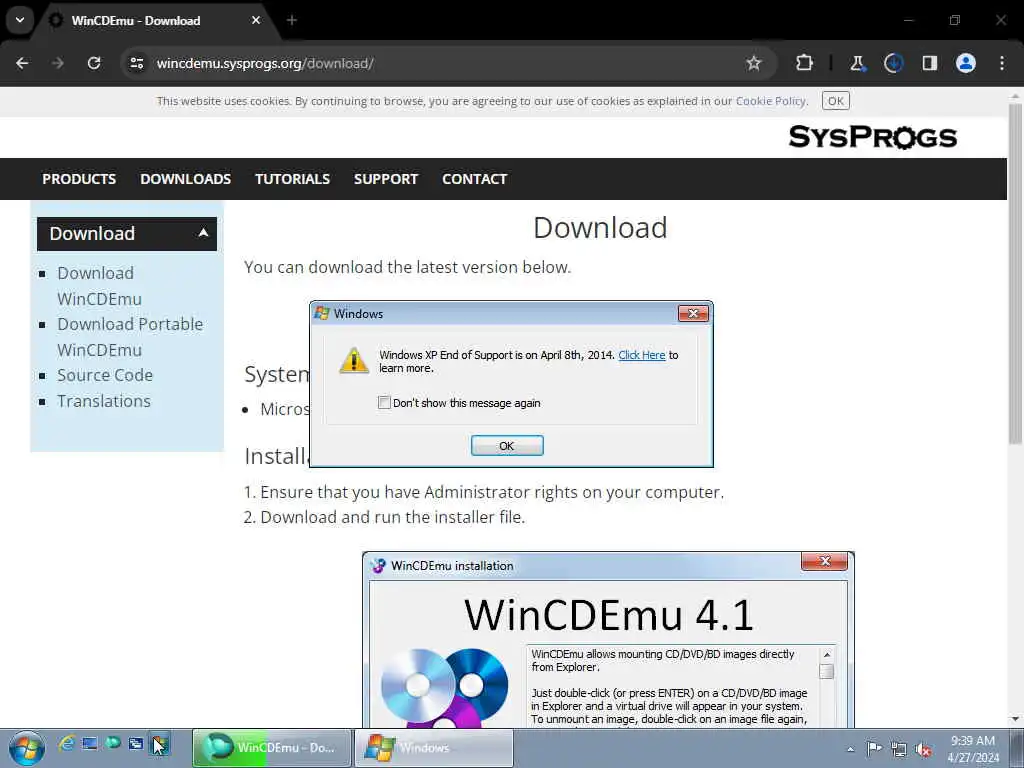The height and width of the screenshot is (768, 1024).
Task: Click the browser forward arrow
Action: click(x=58, y=63)
